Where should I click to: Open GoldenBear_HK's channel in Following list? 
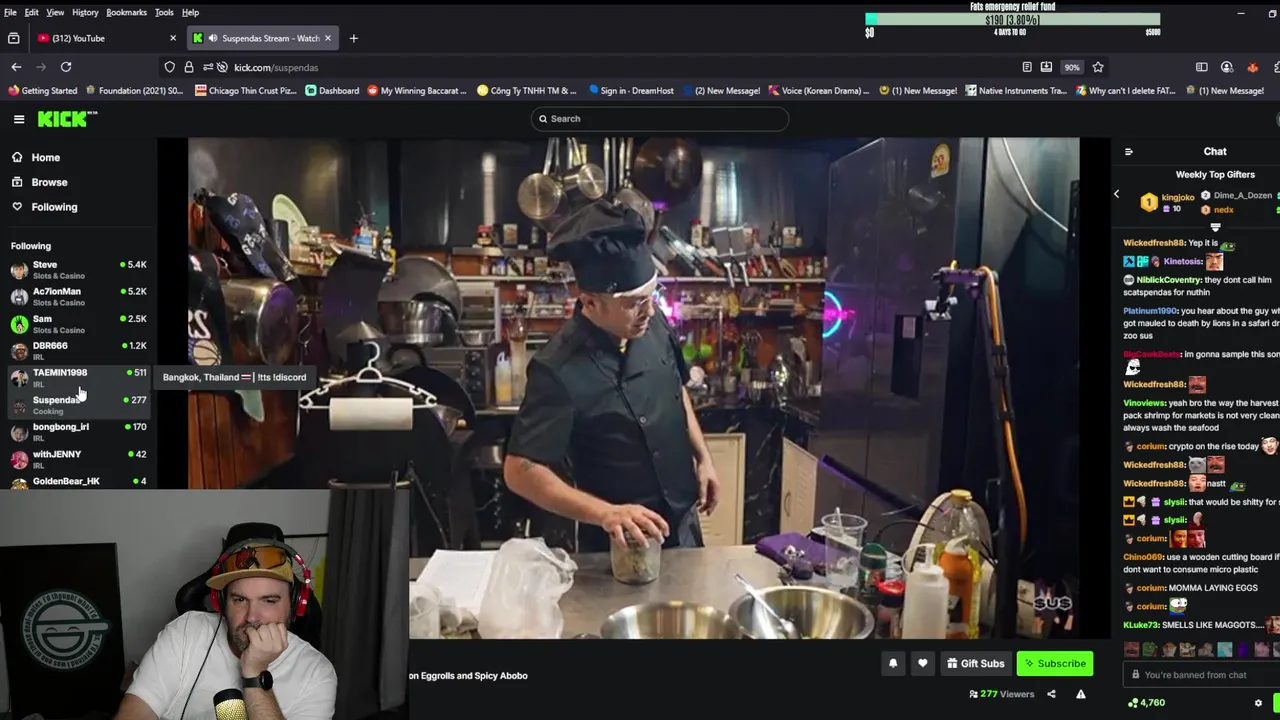(78, 481)
